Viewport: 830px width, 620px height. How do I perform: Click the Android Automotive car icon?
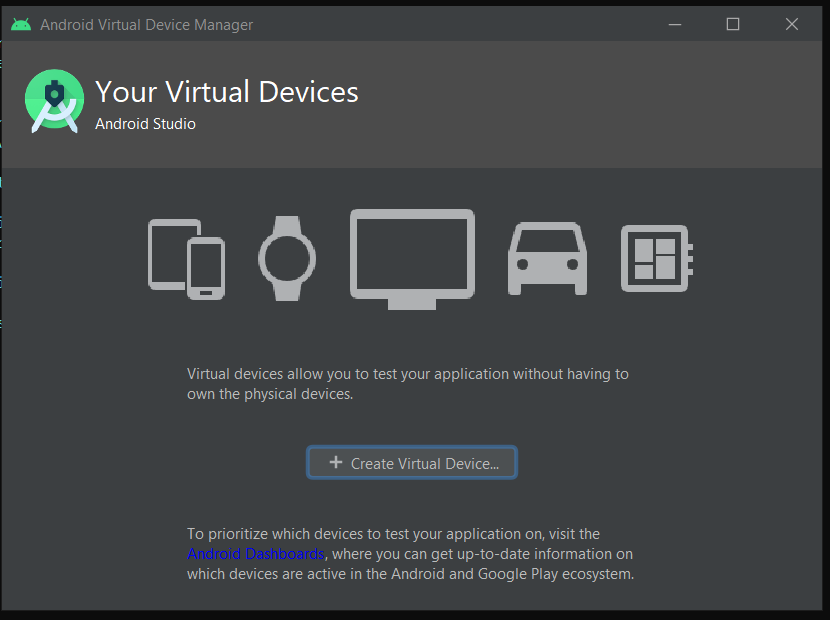tap(547, 258)
